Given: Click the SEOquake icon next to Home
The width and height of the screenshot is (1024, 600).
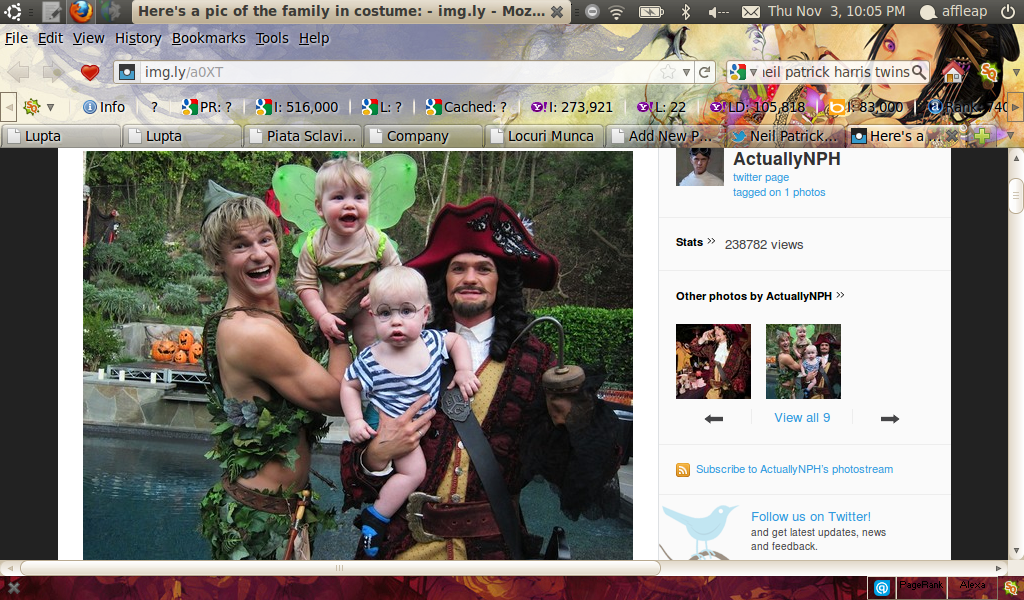Looking at the screenshot, I should coord(989,72).
